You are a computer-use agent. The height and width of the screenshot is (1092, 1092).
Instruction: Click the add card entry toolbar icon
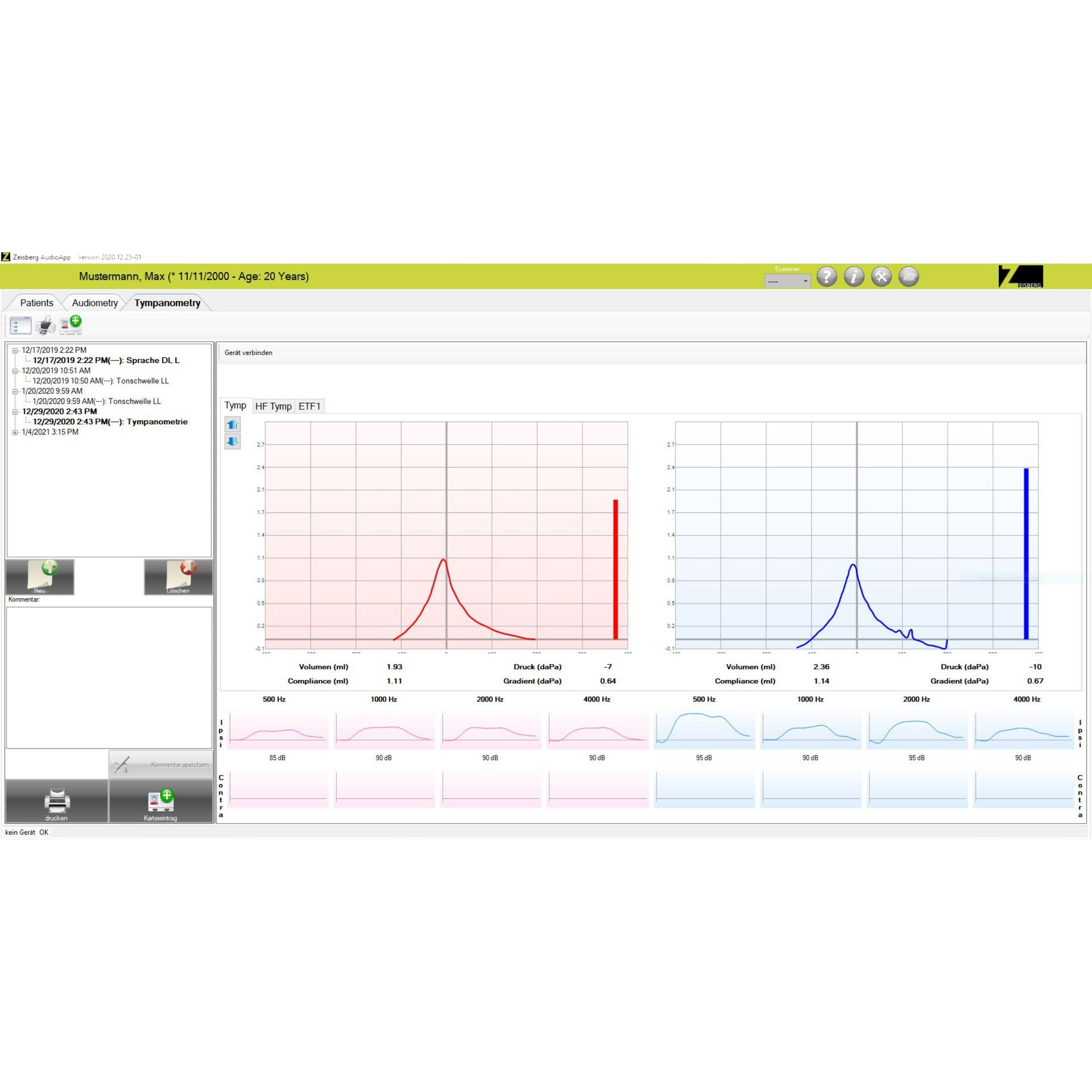(x=71, y=325)
